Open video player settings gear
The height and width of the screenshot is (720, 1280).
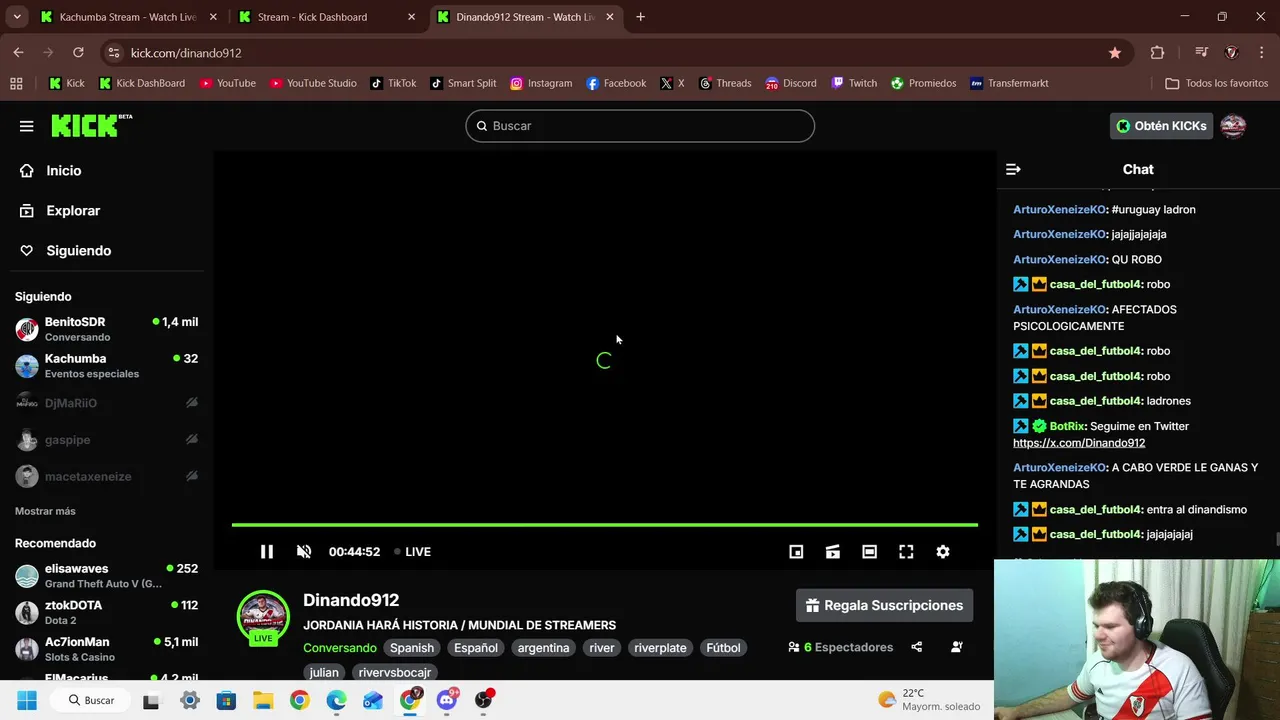click(x=943, y=552)
